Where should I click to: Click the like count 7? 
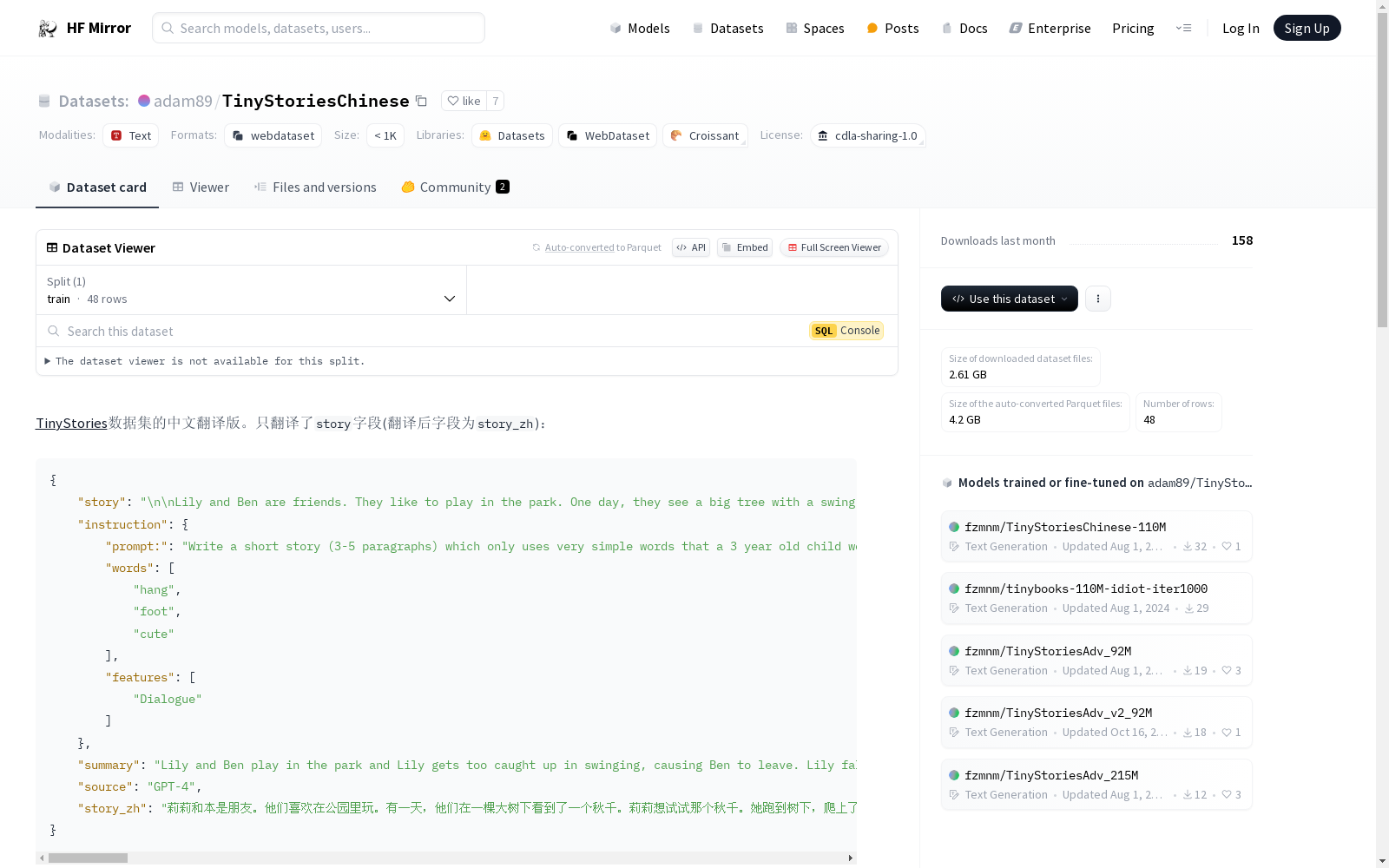[496, 101]
